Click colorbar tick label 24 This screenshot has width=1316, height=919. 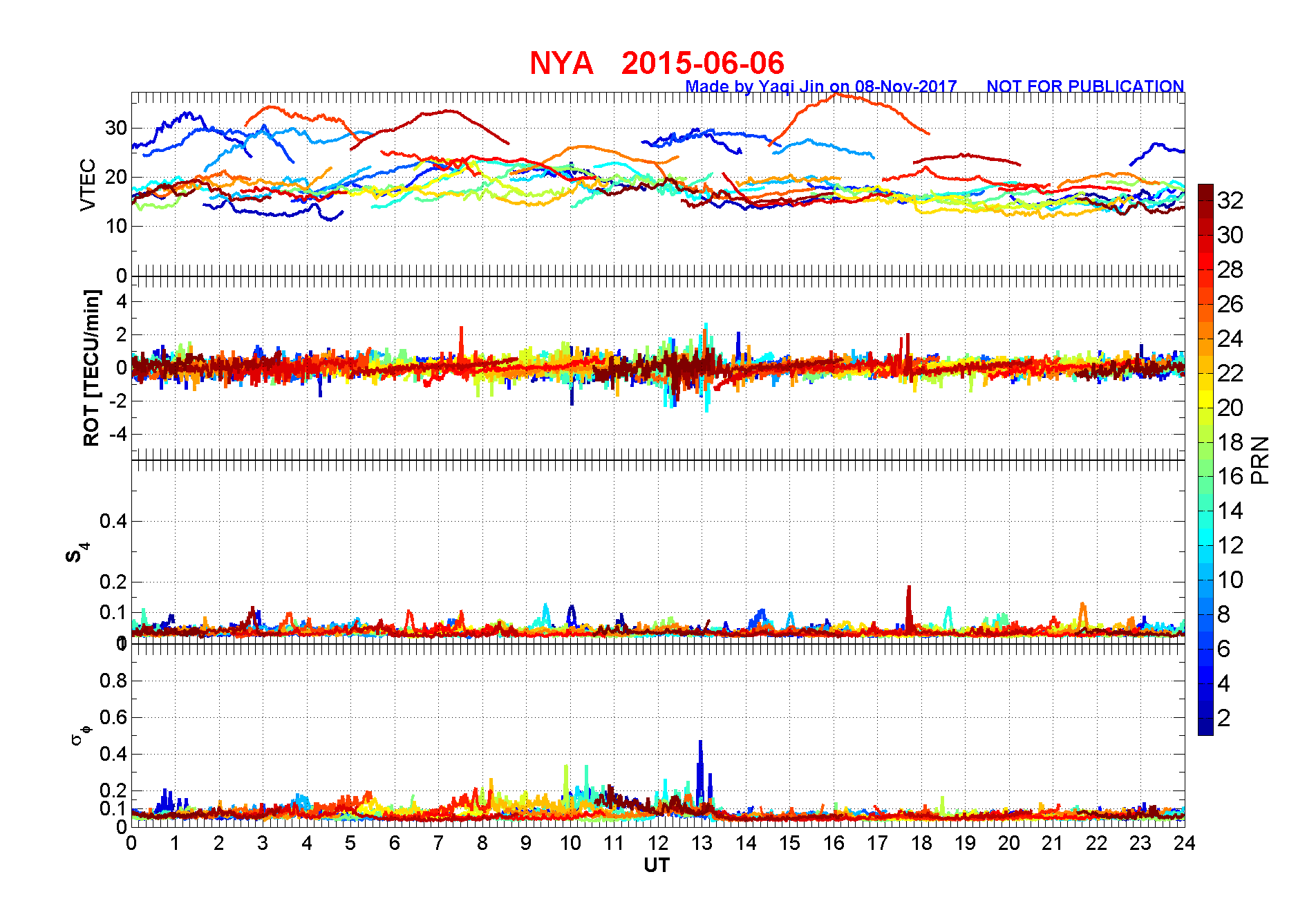[x=1230, y=339]
